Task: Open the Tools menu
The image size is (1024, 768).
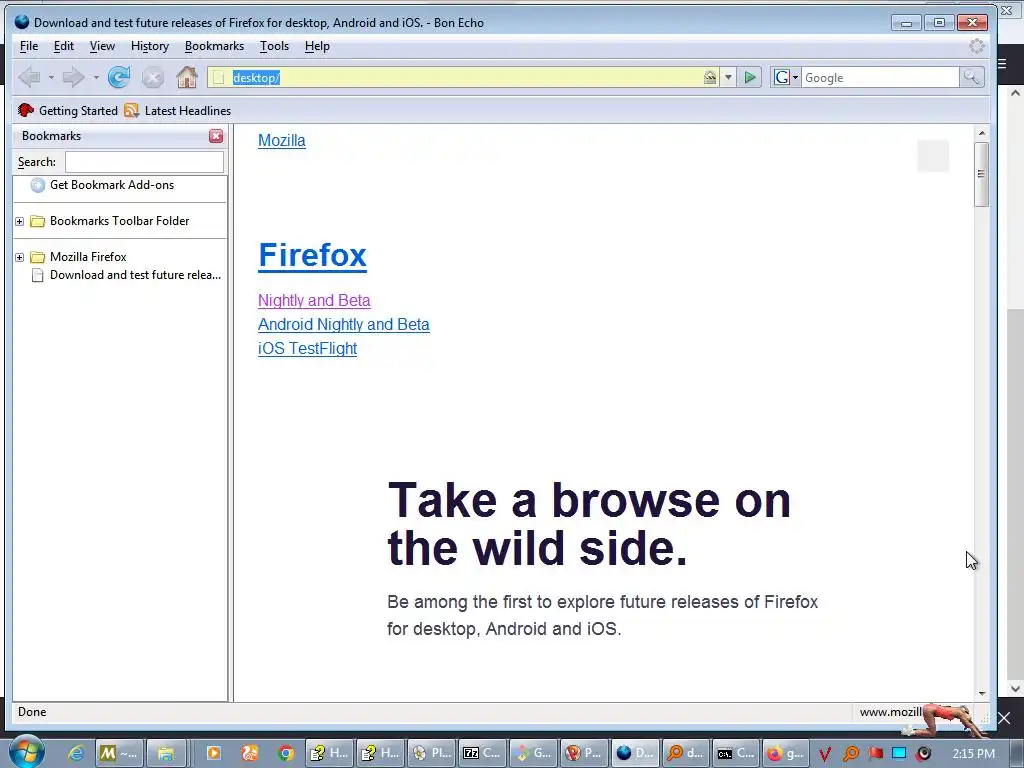Action: point(274,46)
